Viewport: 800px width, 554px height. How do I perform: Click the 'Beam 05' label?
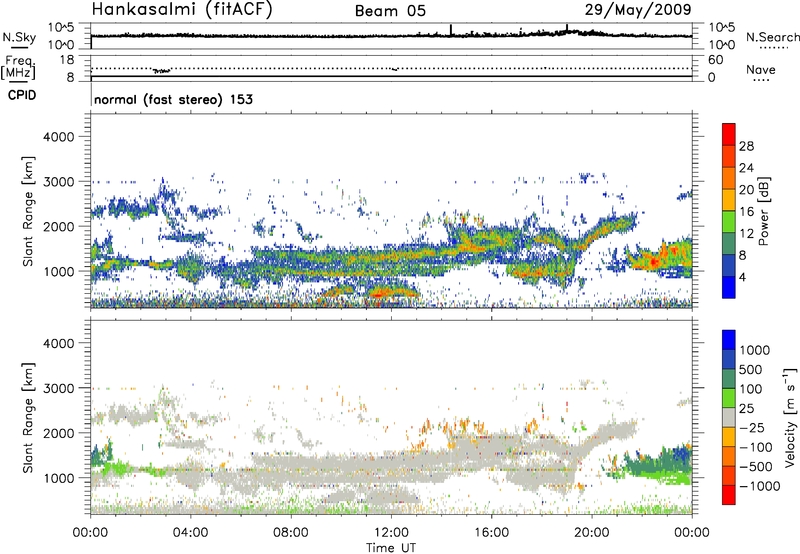[390, 11]
